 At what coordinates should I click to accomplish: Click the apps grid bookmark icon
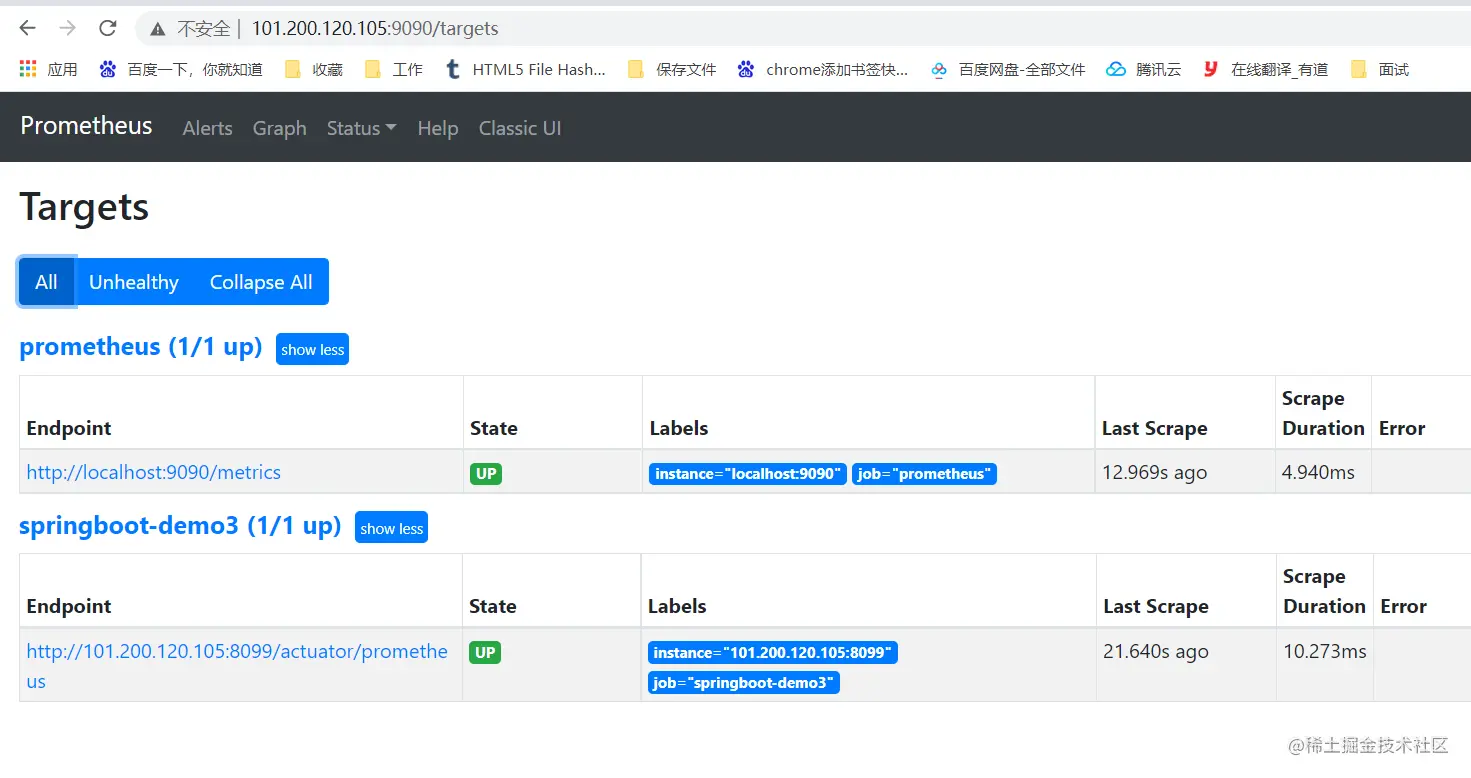[28, 69]
